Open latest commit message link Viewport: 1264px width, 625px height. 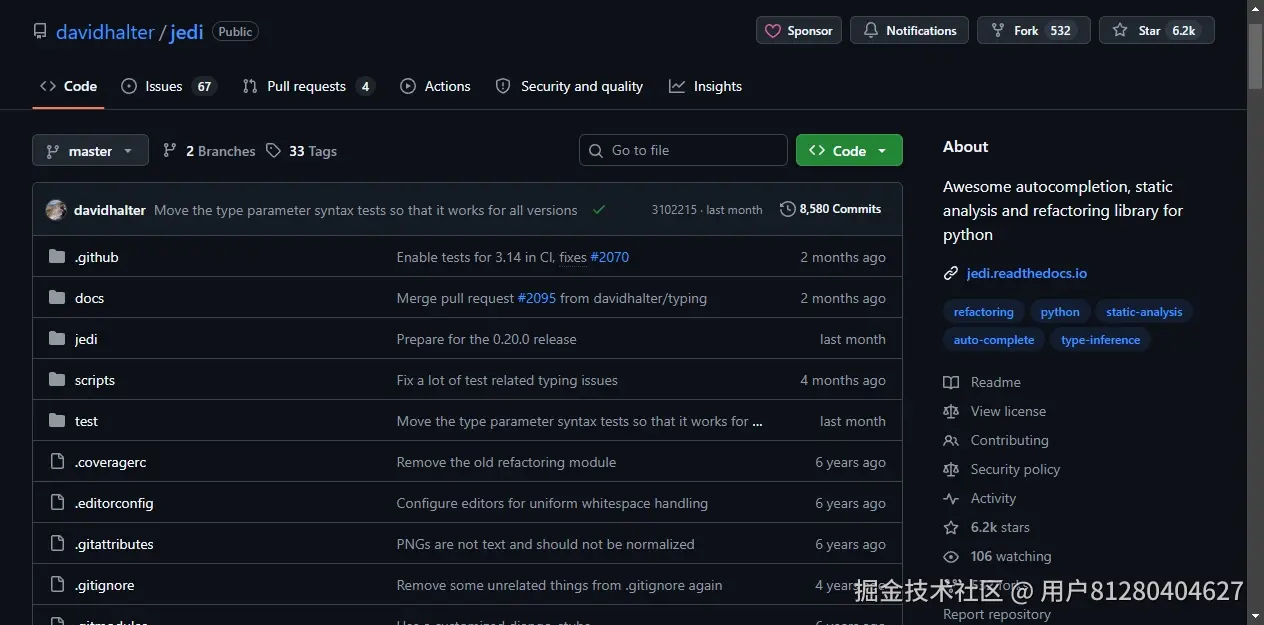pos(366,210)
